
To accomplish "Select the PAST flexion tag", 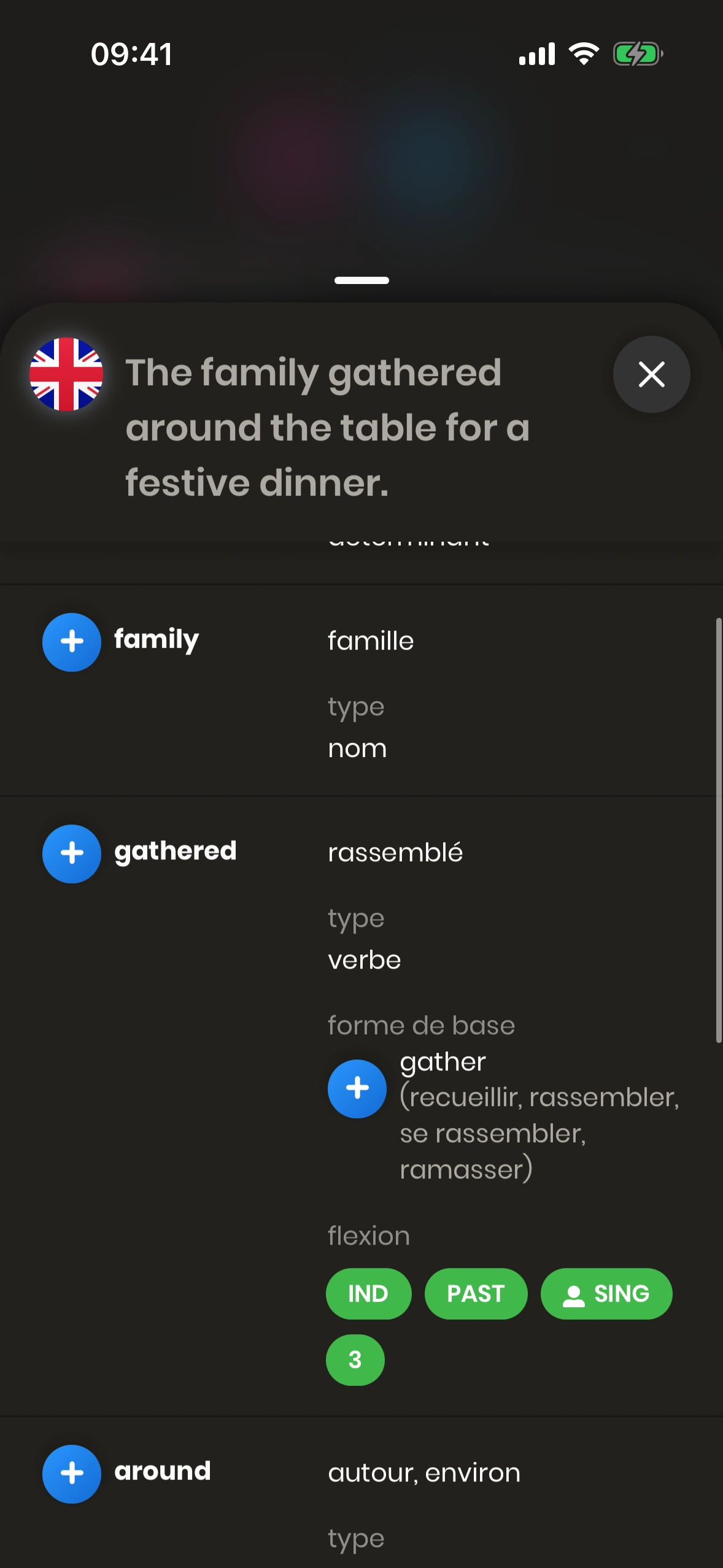I will coord(476,1294).
